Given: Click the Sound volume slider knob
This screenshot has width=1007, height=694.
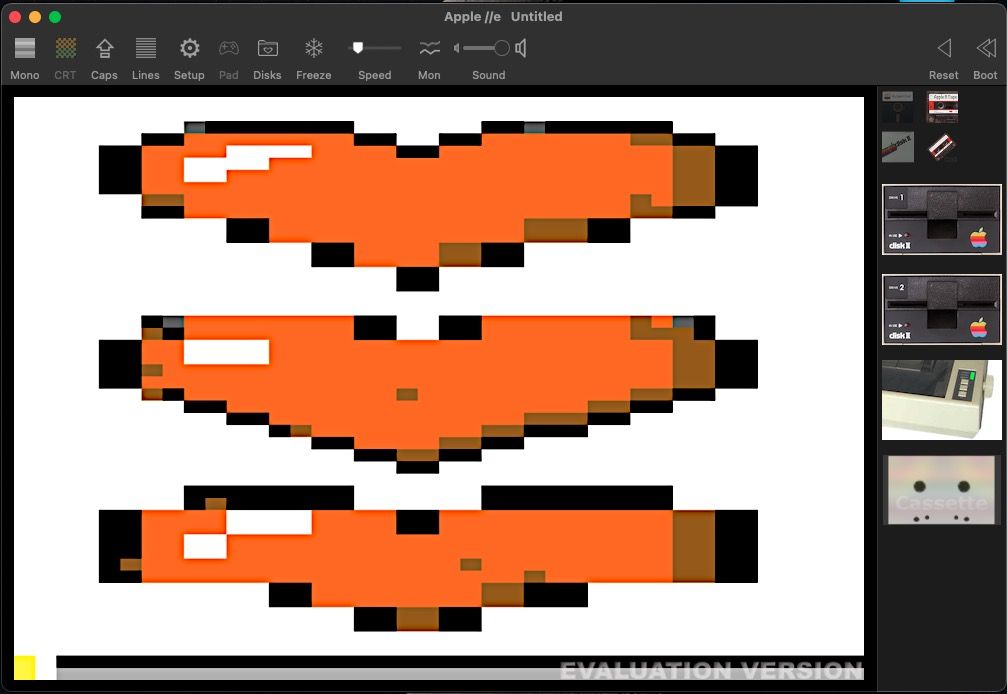Looking at the screenshot, I should coord(502,48).
